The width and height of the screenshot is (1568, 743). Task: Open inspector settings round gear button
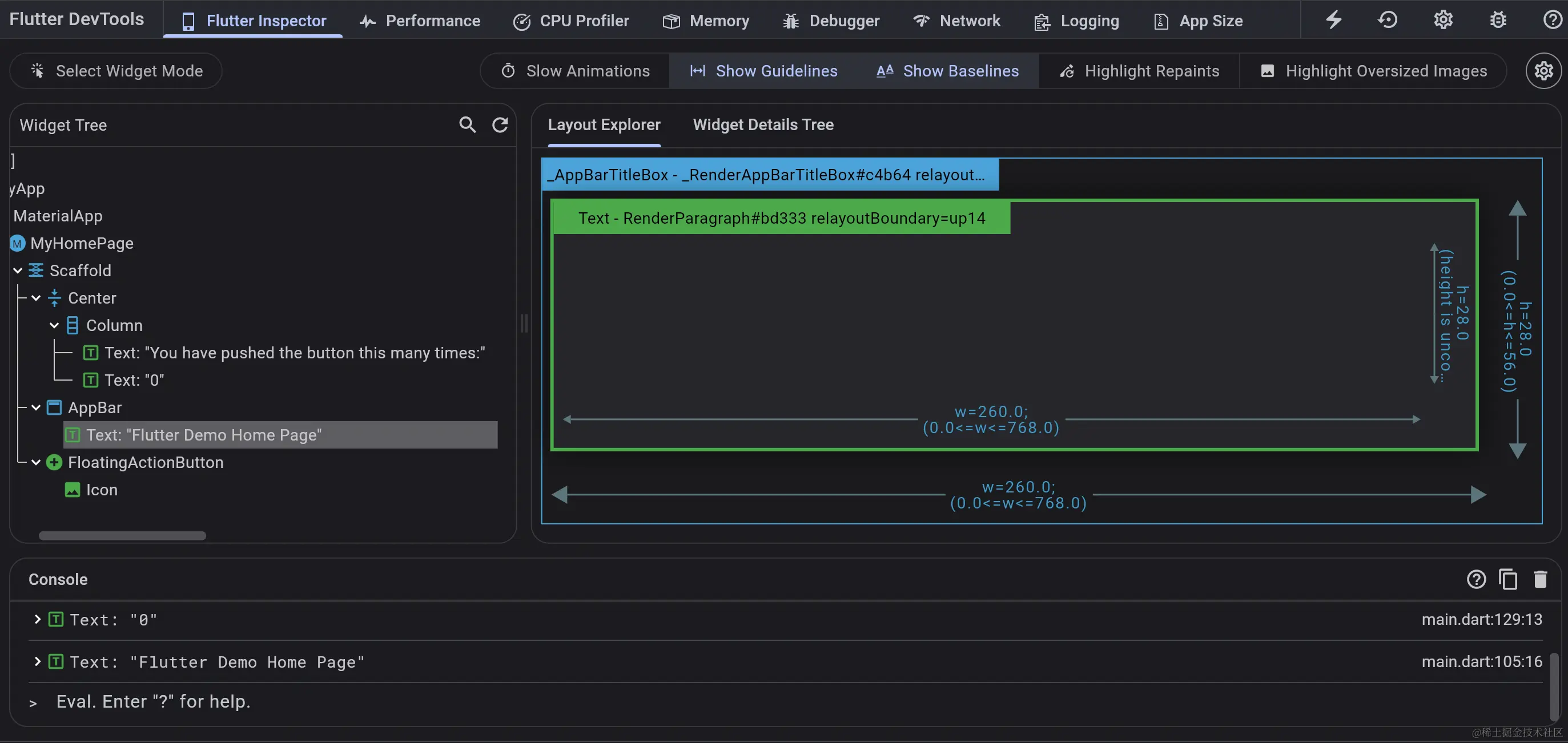tap(1543, 71)
